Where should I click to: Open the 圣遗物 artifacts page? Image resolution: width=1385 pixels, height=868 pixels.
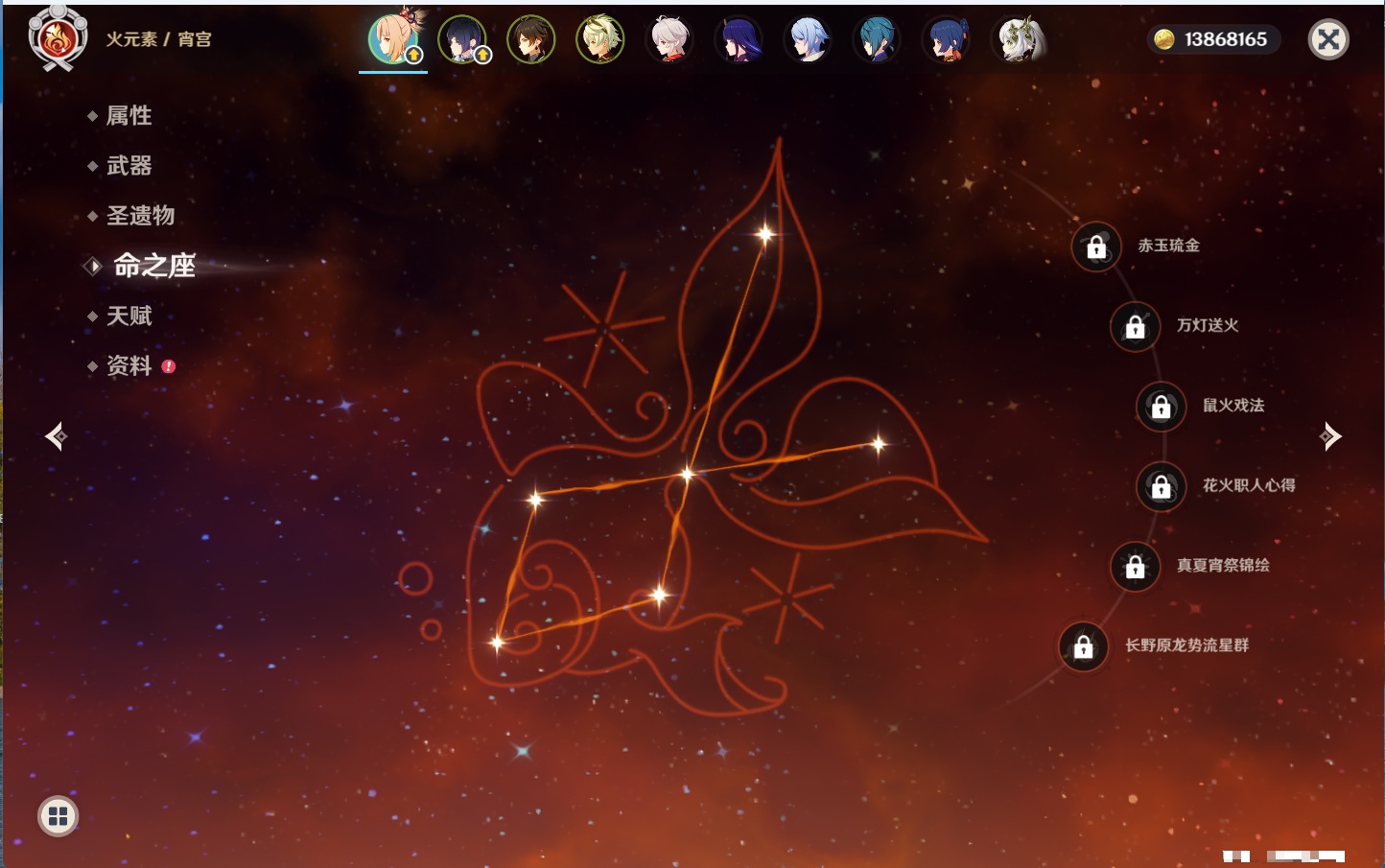140,216
